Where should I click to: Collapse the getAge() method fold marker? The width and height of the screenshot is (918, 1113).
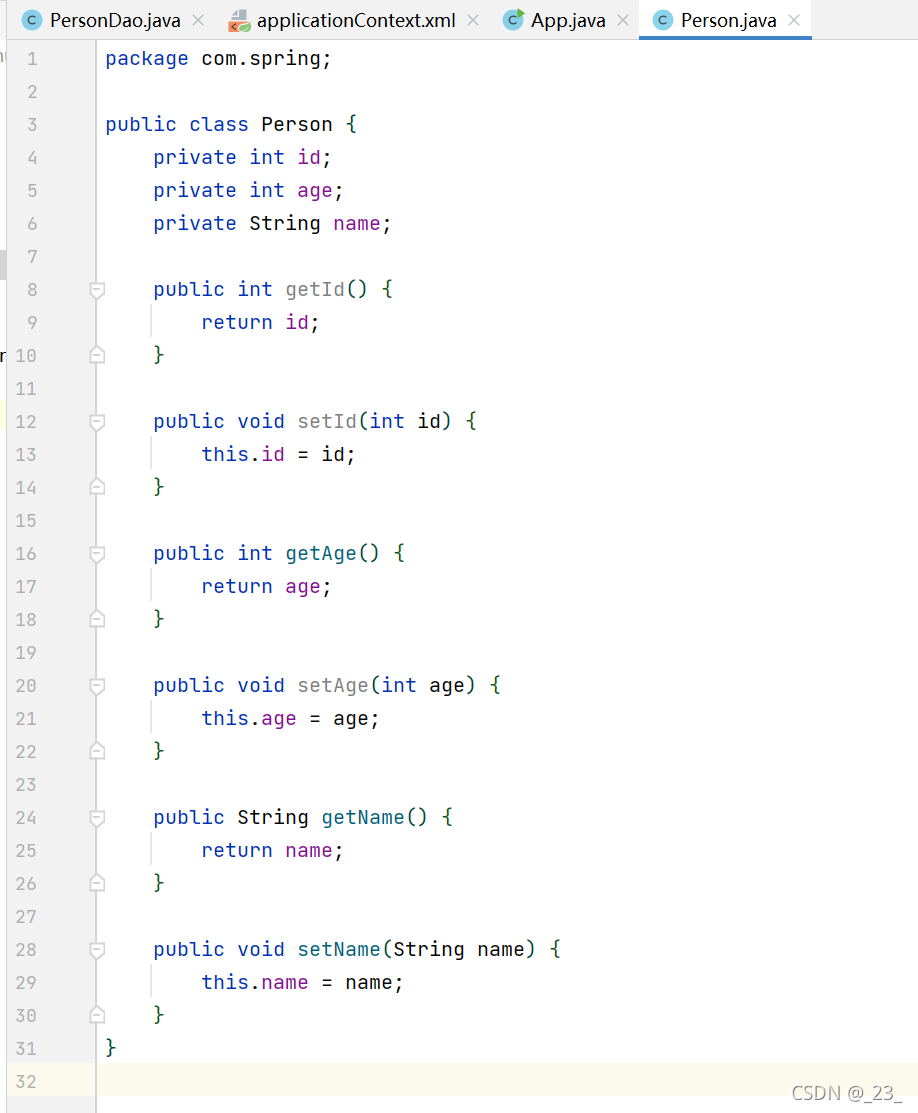pos(97,554)
